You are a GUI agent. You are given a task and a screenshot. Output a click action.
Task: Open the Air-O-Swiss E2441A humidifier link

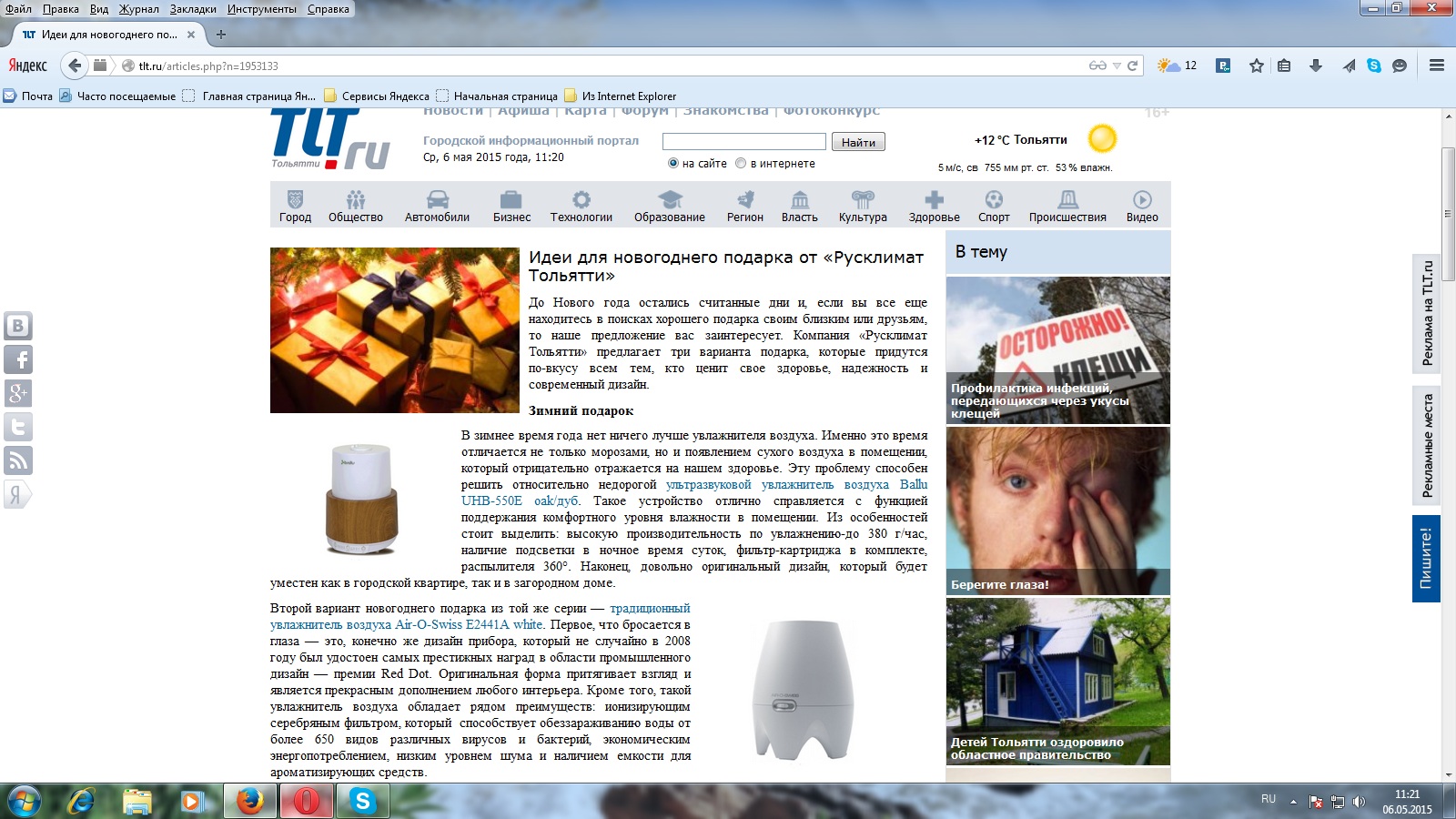pos(480,616)
